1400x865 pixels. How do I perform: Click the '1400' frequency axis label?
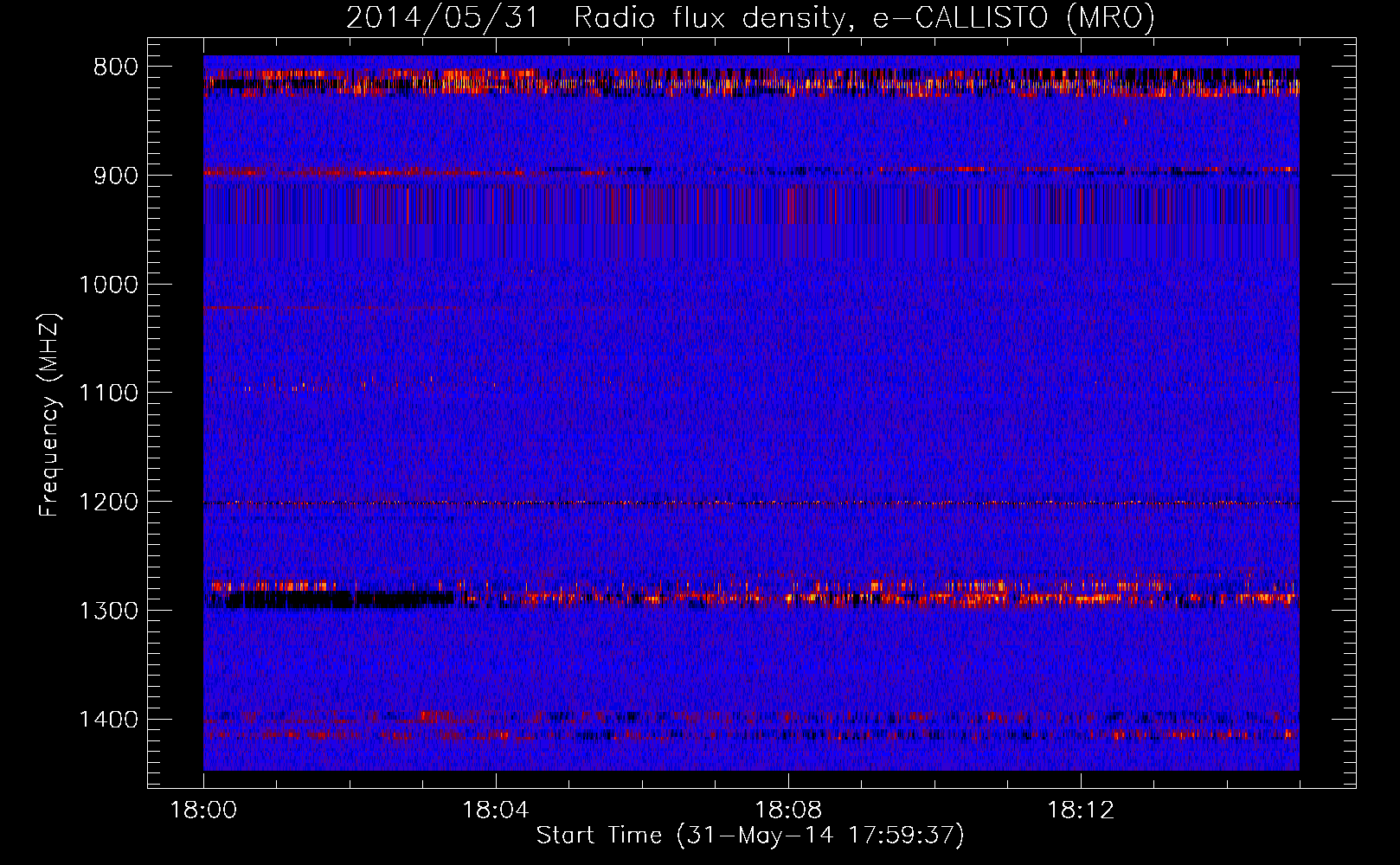108,720
